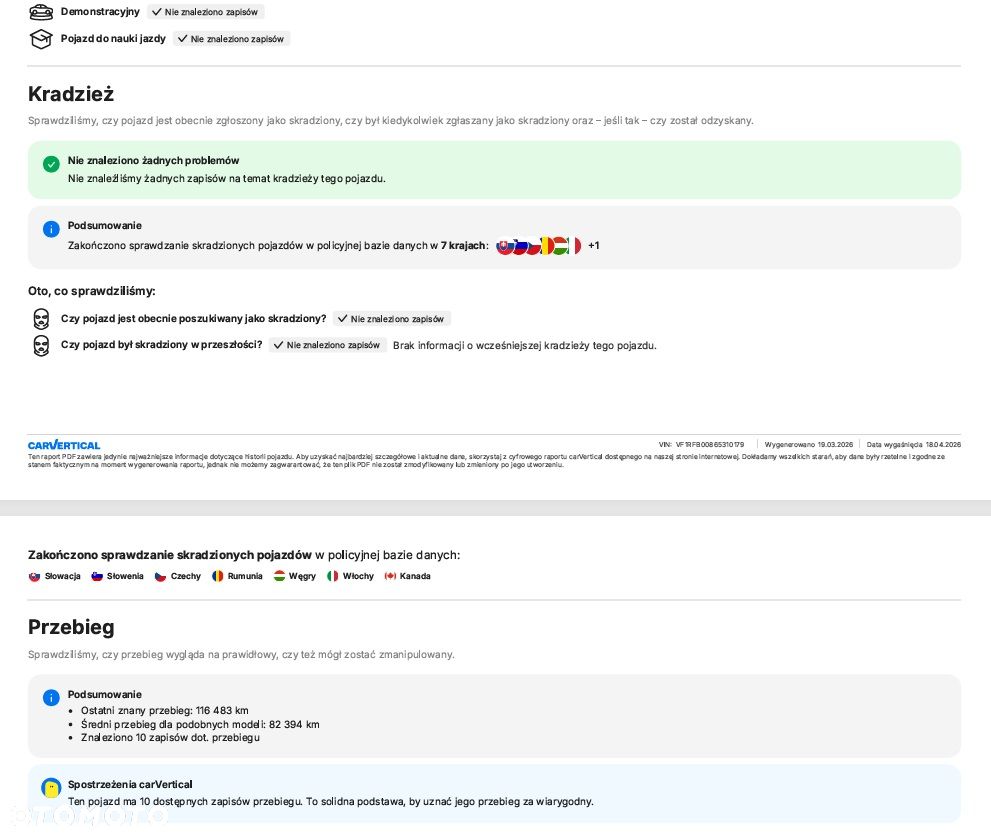Click 'Brak informacji o wcześniejszej kradzieży tego pojazdu'
The image size is (991, 836).
525,346
